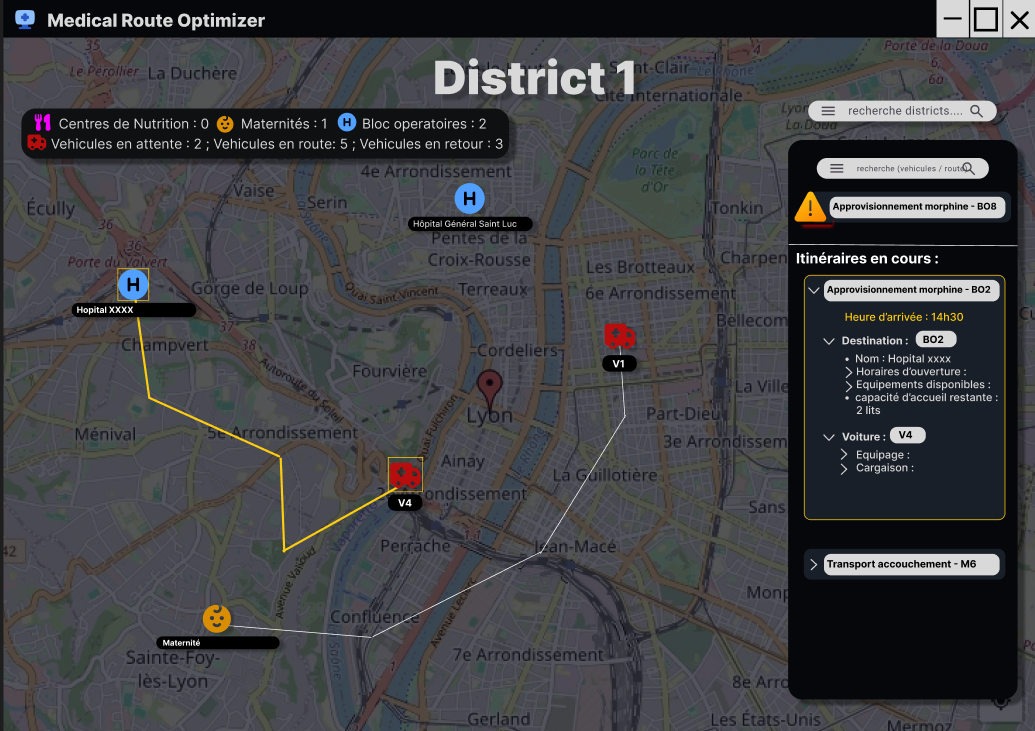Click the V4 ambulance icon on map
1035x731 pixels.
(405, 474)
